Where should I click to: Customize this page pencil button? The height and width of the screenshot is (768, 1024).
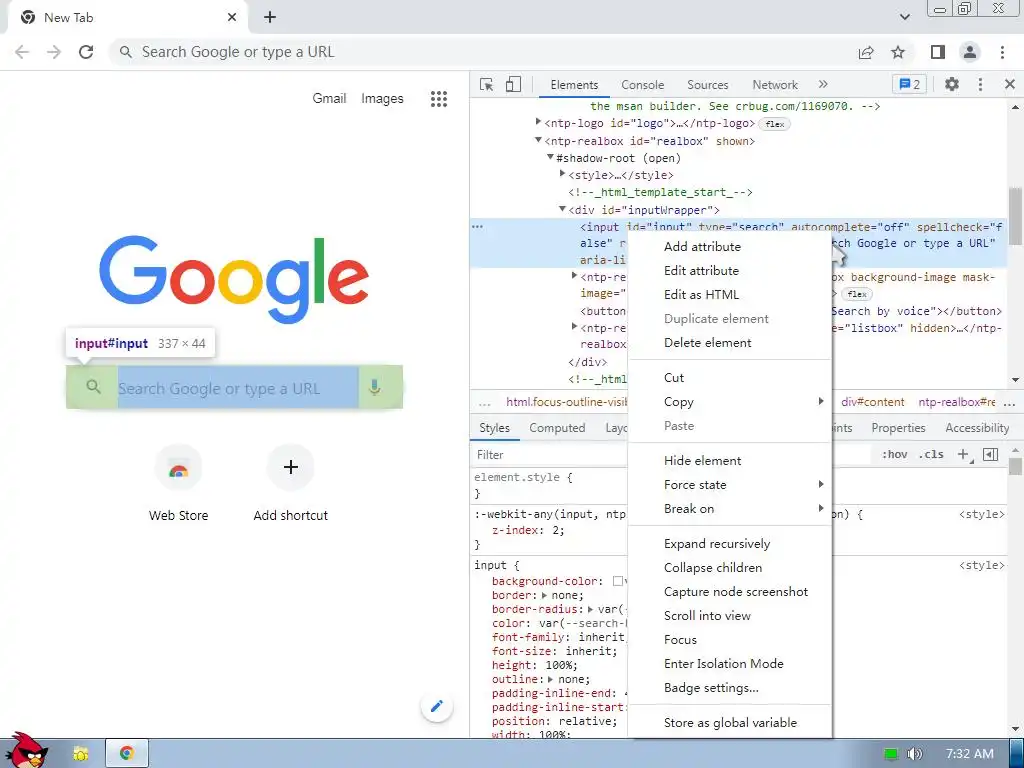point(437,706)
